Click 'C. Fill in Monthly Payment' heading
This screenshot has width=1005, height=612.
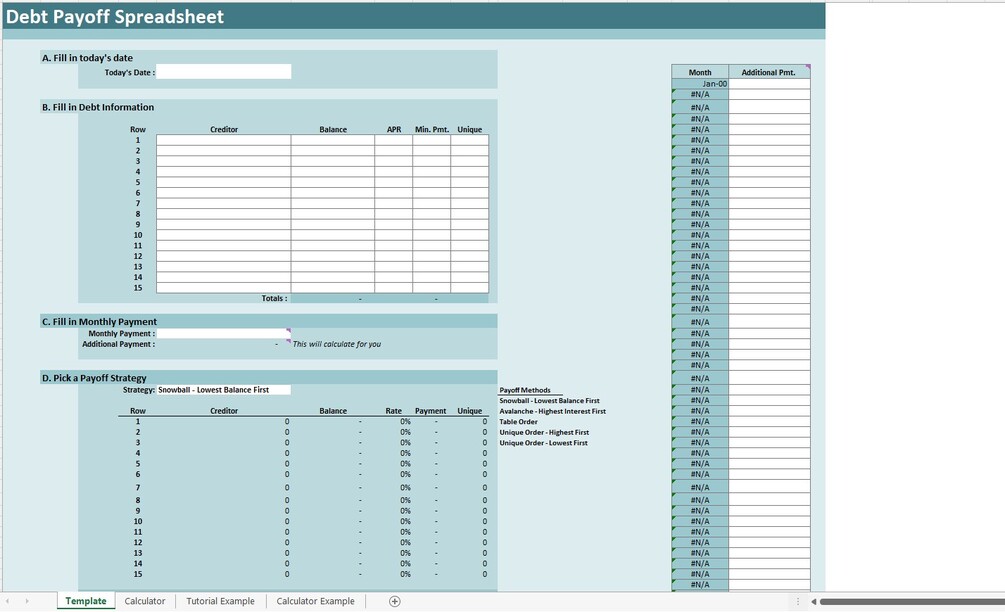99,322
